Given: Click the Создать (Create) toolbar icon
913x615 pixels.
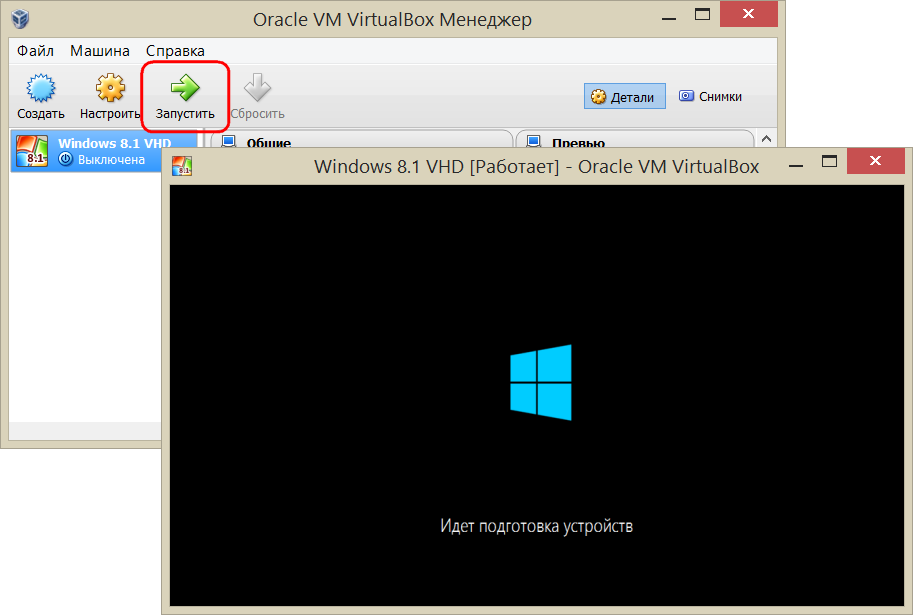Looking at the screenshot, I should [41, 89].
